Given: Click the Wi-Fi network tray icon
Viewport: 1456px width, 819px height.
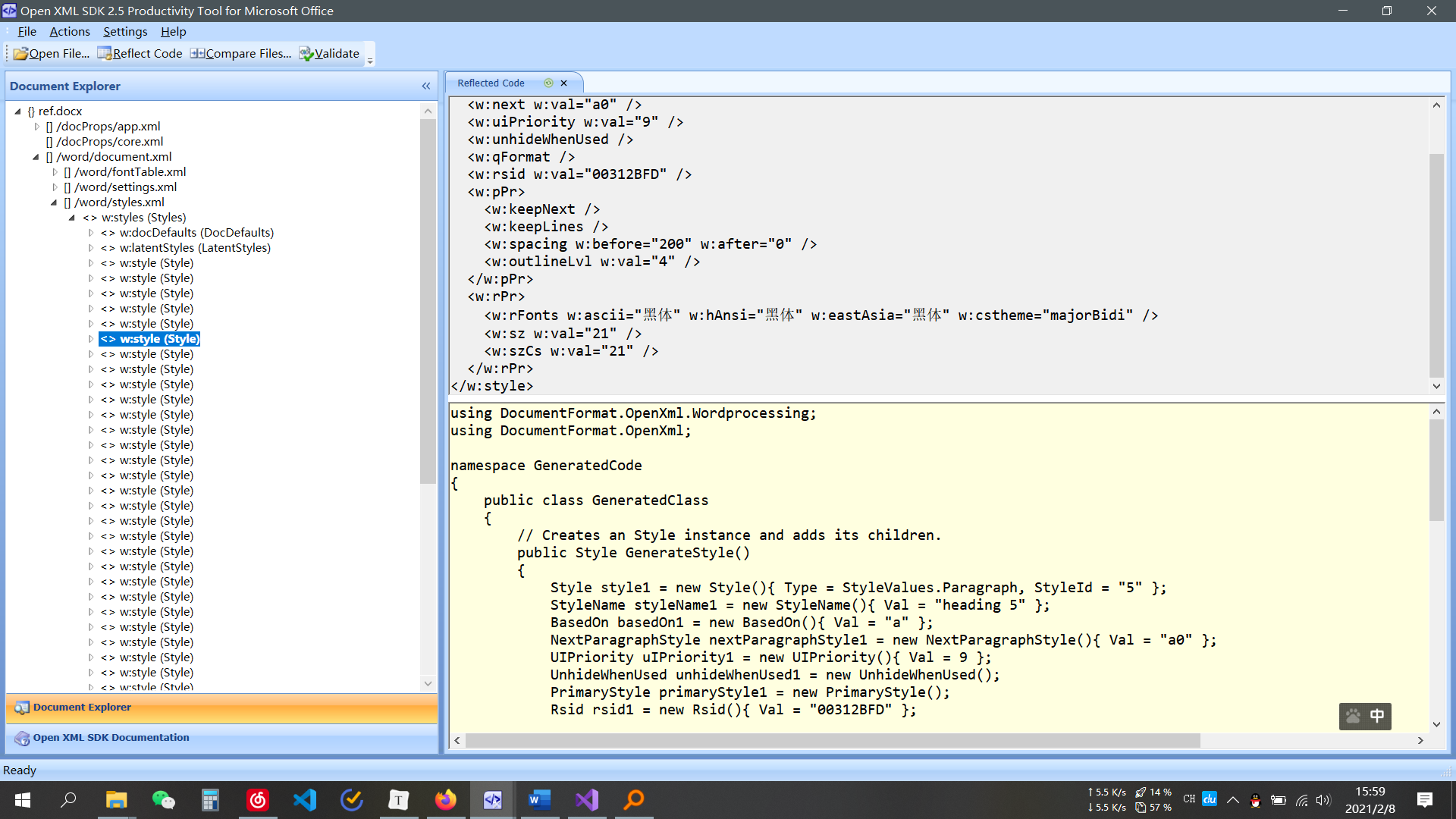Looking at the screenshot, I should pos(1301,800).
